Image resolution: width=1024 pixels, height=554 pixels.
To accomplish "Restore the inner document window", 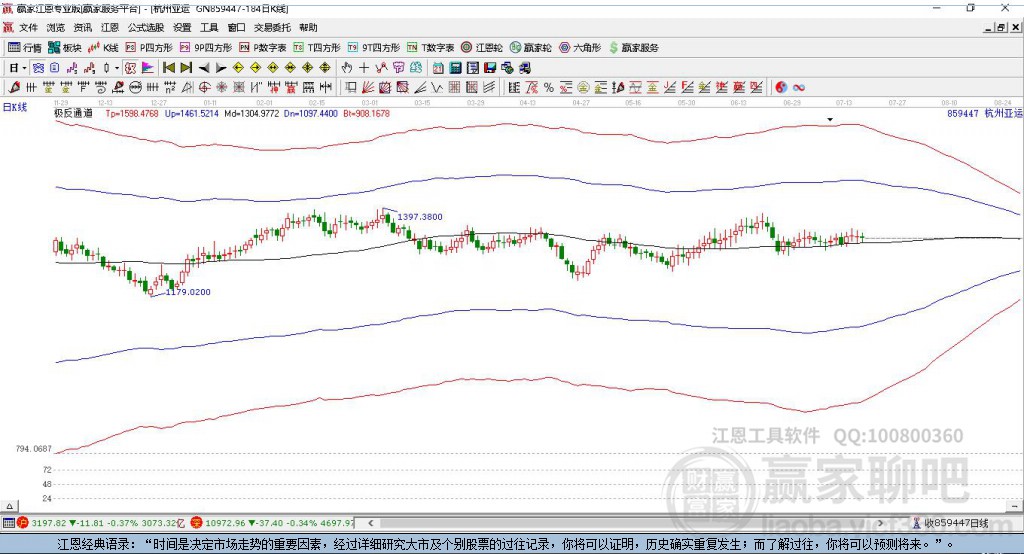I will click(x=1001, y=27).
